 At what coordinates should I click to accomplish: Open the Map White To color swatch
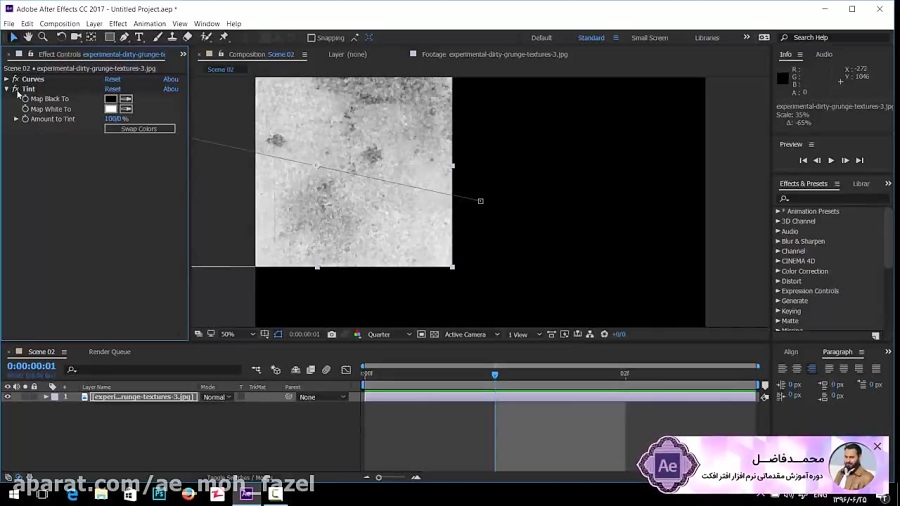(111, 109)
